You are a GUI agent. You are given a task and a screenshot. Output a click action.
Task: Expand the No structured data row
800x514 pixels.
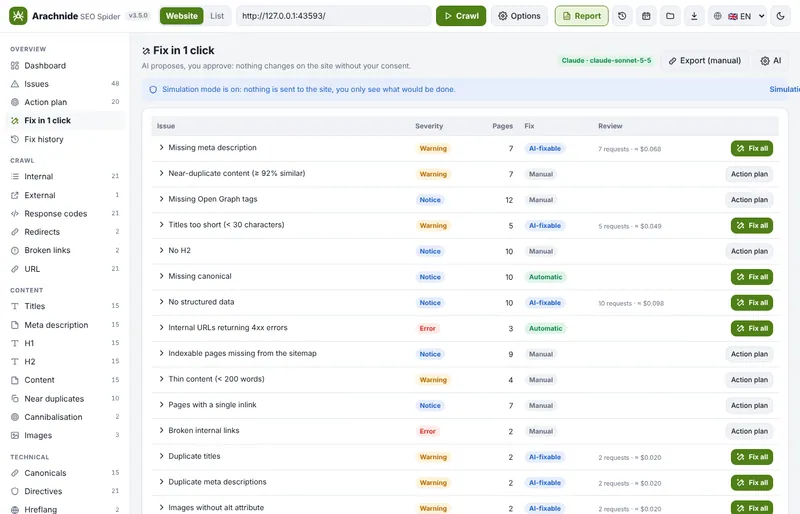[x=161, y=302]
